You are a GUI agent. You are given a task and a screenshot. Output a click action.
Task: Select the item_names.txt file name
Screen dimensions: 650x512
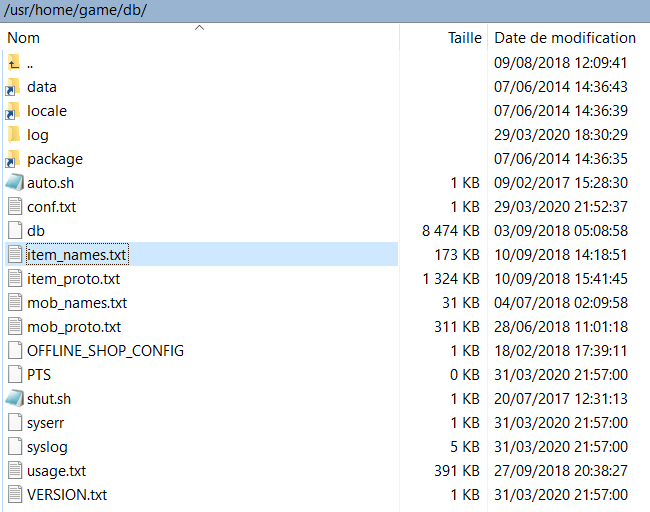point(77,255)
